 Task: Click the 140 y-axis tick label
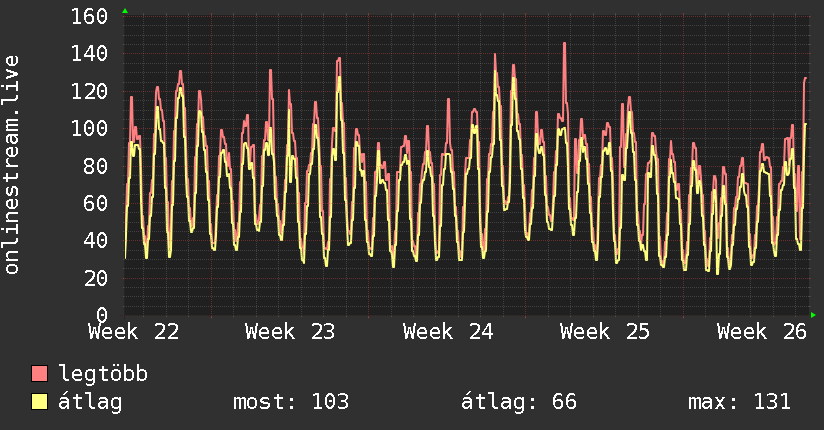point(89,54)
